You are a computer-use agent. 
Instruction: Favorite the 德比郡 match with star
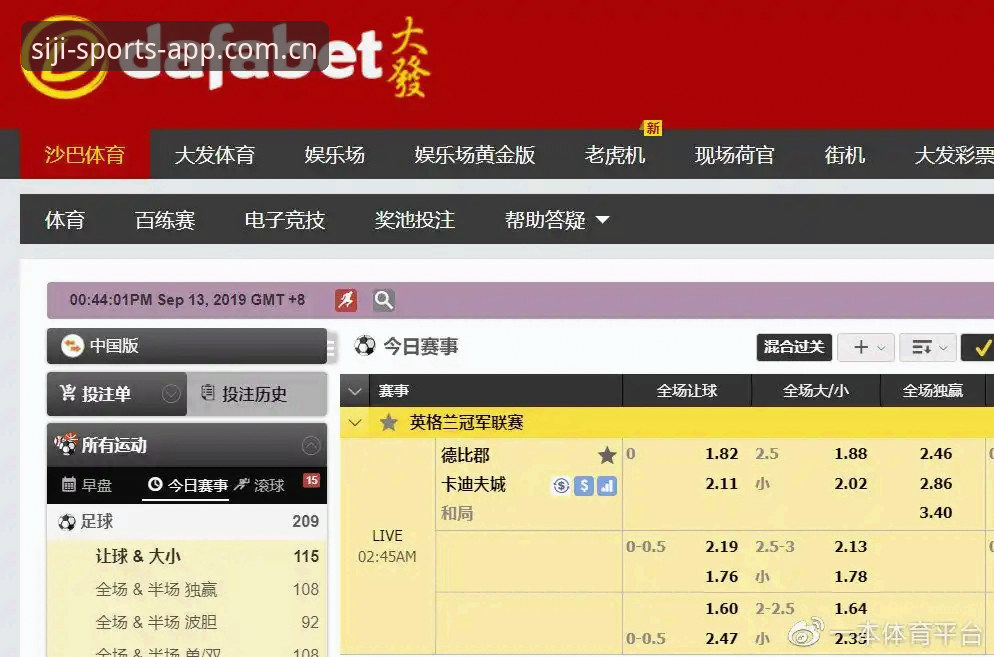click(607, 455)
